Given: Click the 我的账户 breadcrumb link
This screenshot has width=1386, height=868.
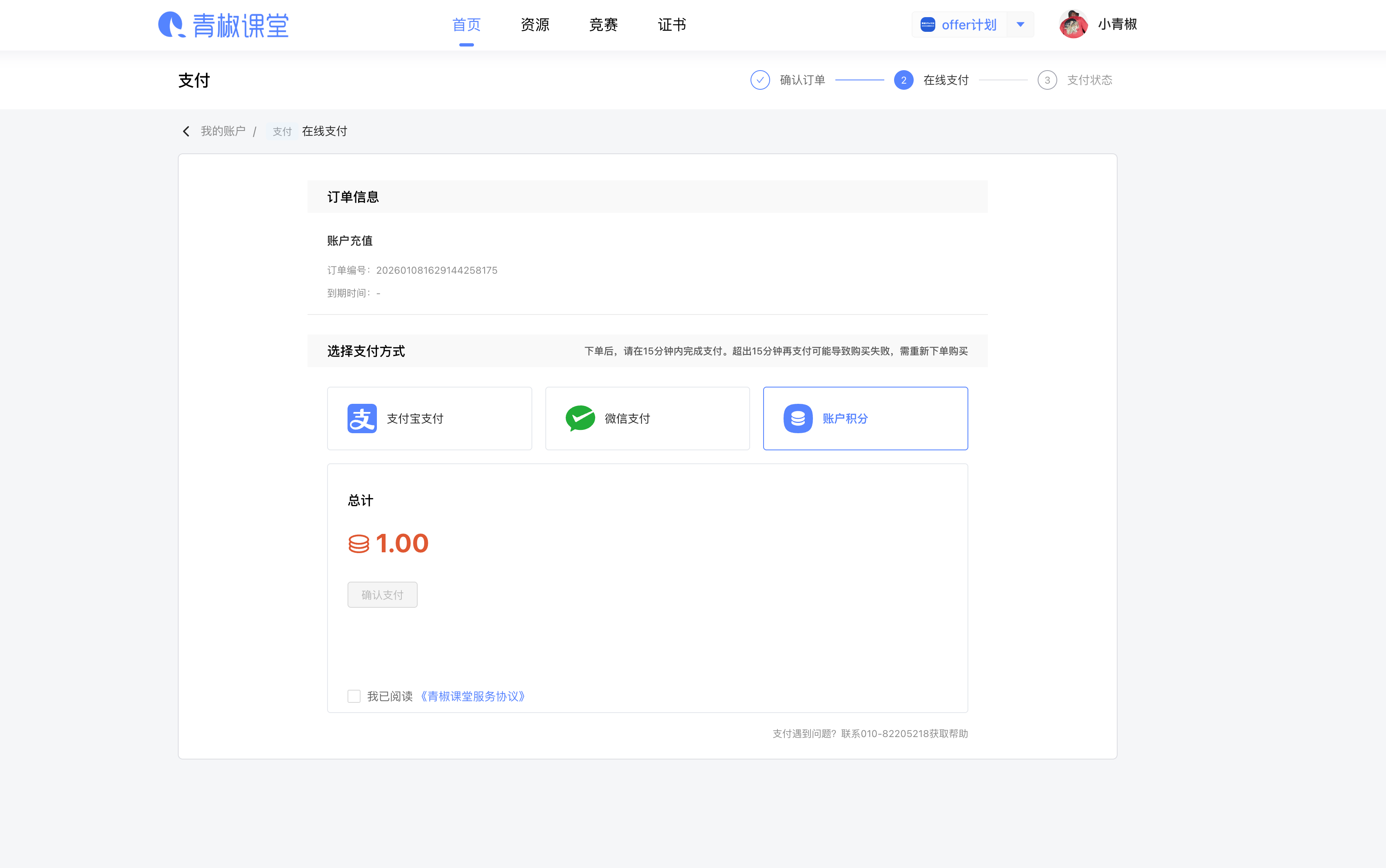Looking at the screenshot, I should tap(223, 131).
